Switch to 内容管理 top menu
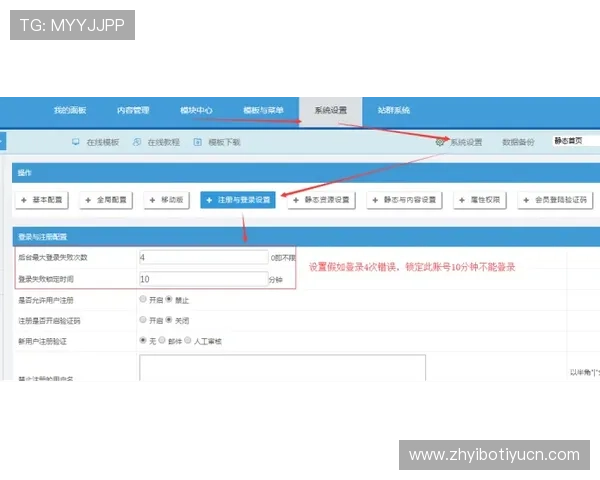Image resolution: width=600 pixels, height=480 pixels. pyautogui.click(x=133, y=110)
